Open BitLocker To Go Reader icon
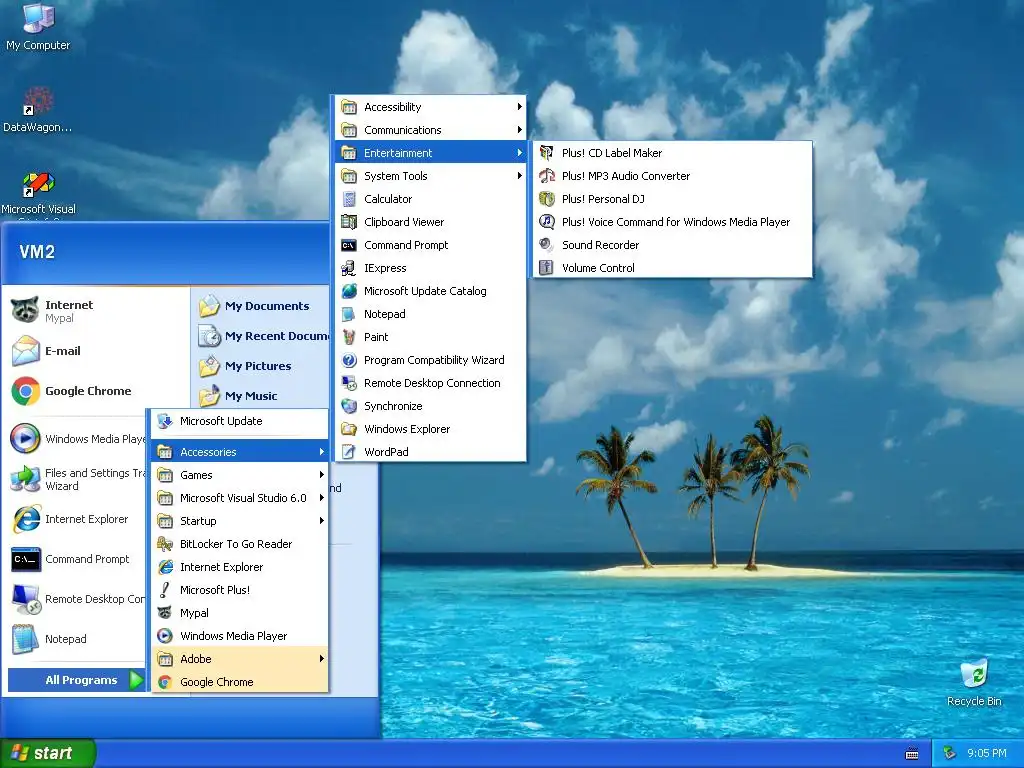1024x768 pixels. (x=165, y=544)
